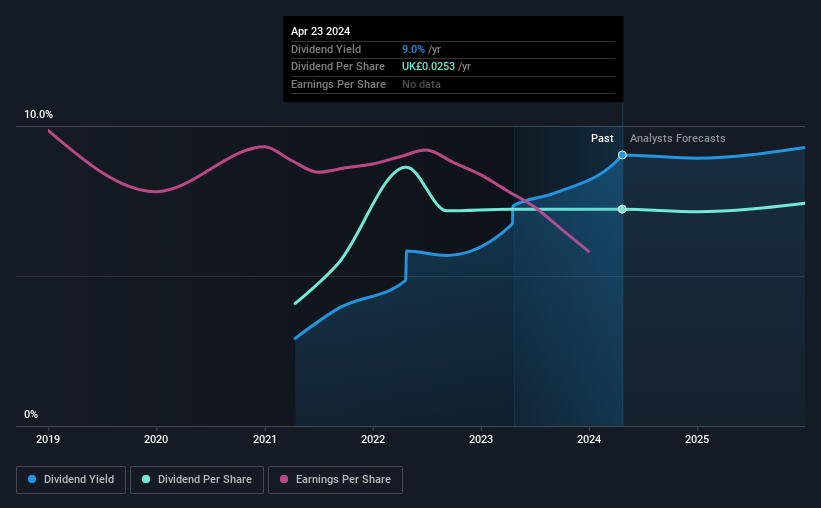The image size is (821, 508).
Task: Select the 2024 x-axis label
Action: tap(589, 439)
